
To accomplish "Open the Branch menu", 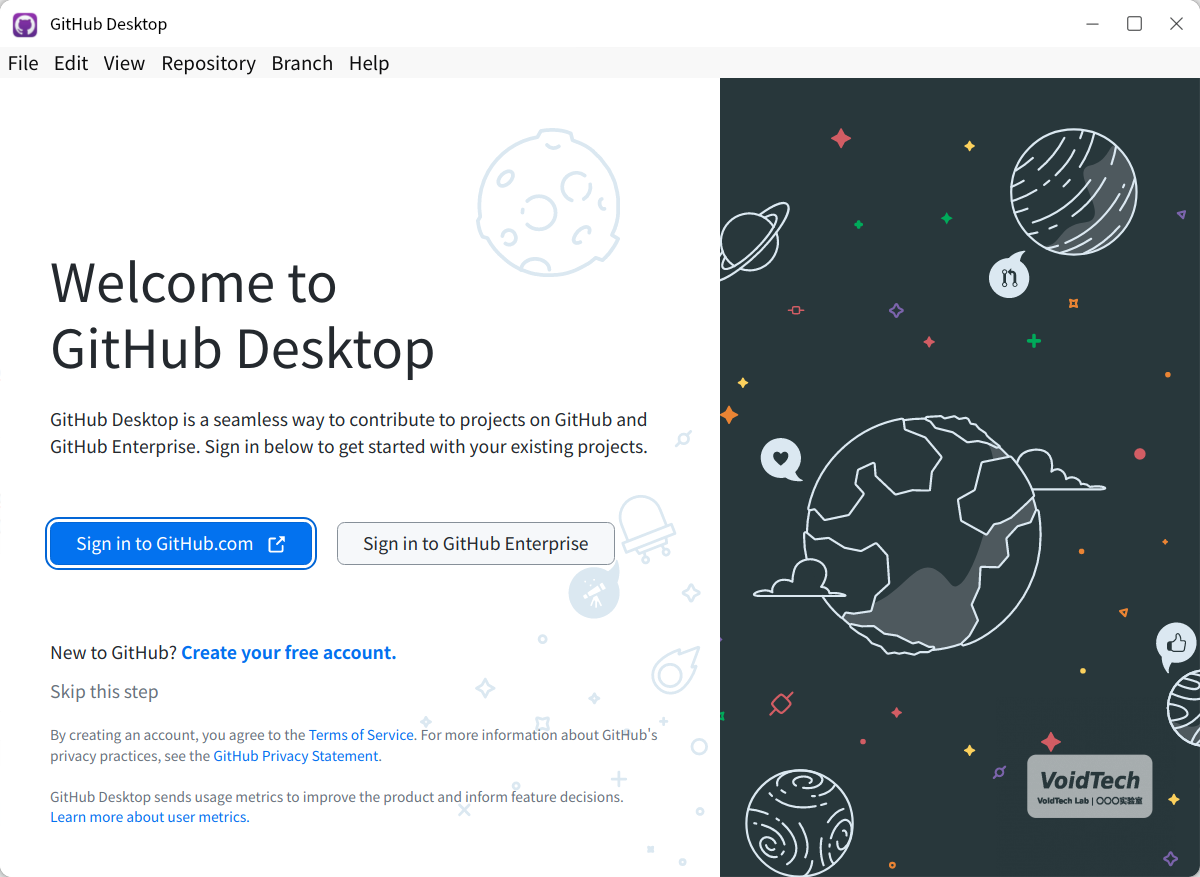I will pyautogui.click(x=302, y=63).
